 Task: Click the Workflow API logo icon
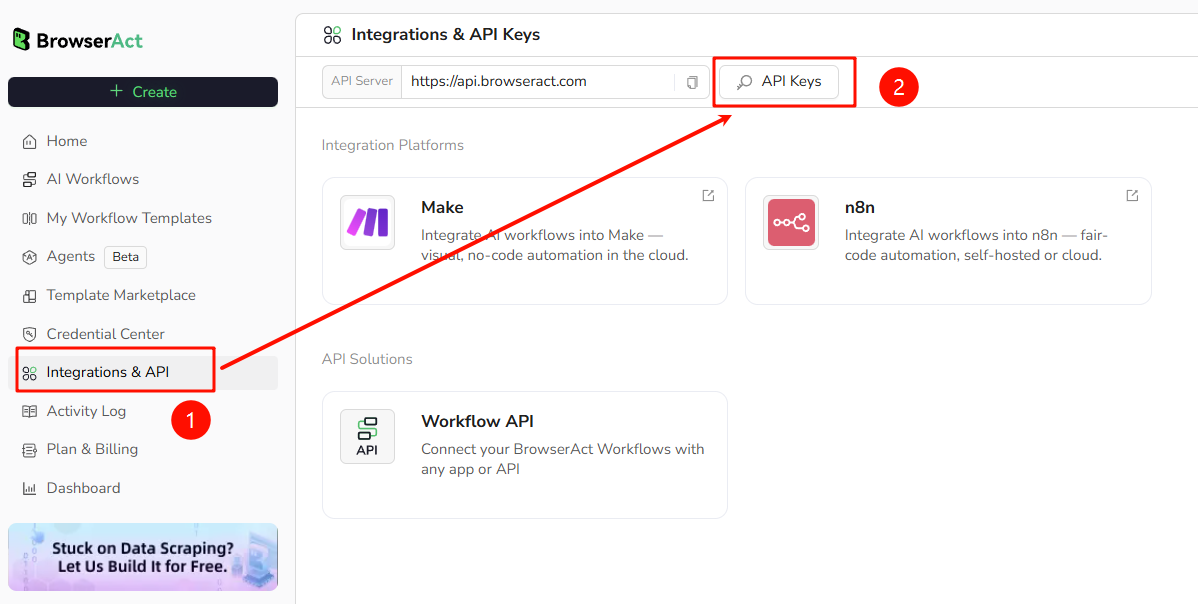367,437
